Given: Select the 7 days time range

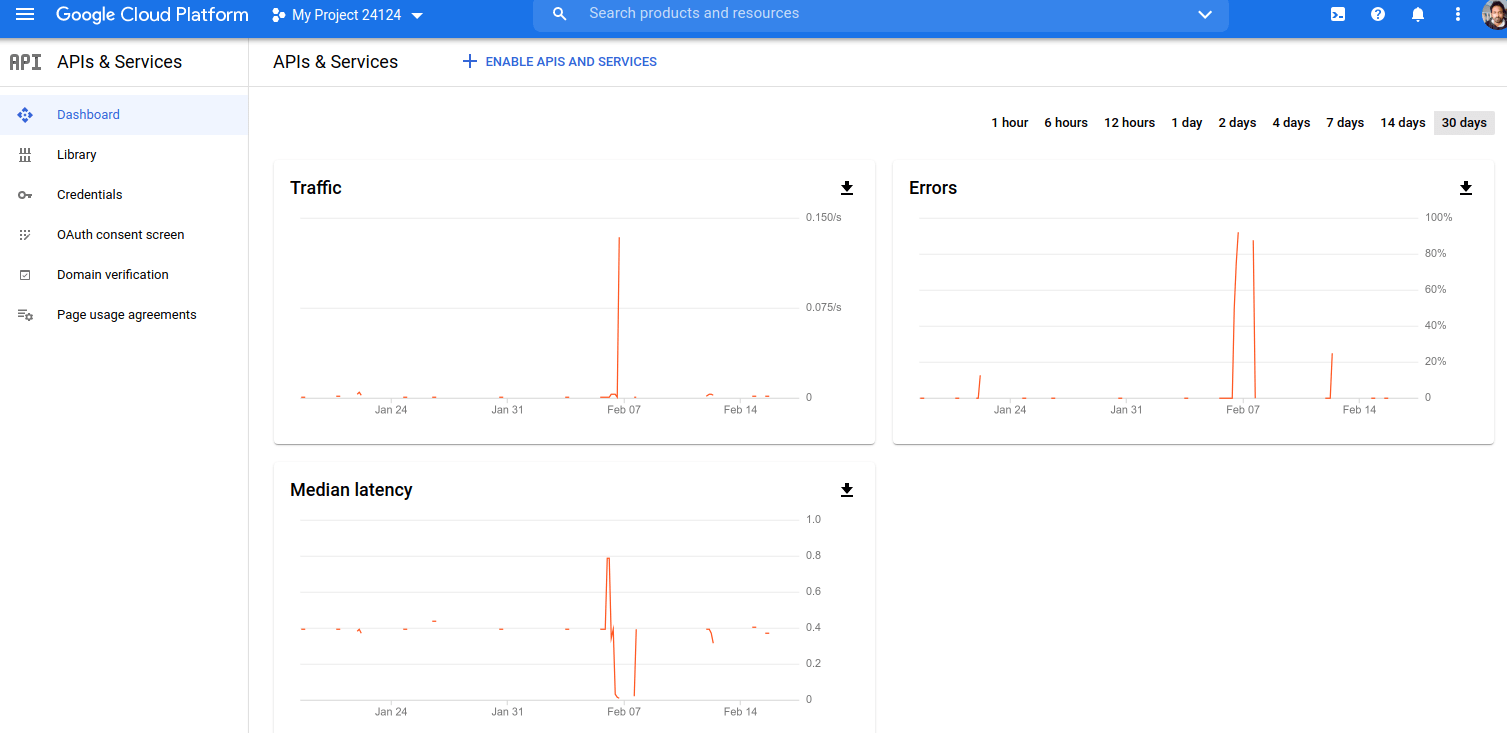Looking at the screenshot, I should (x=1344, y=122).
